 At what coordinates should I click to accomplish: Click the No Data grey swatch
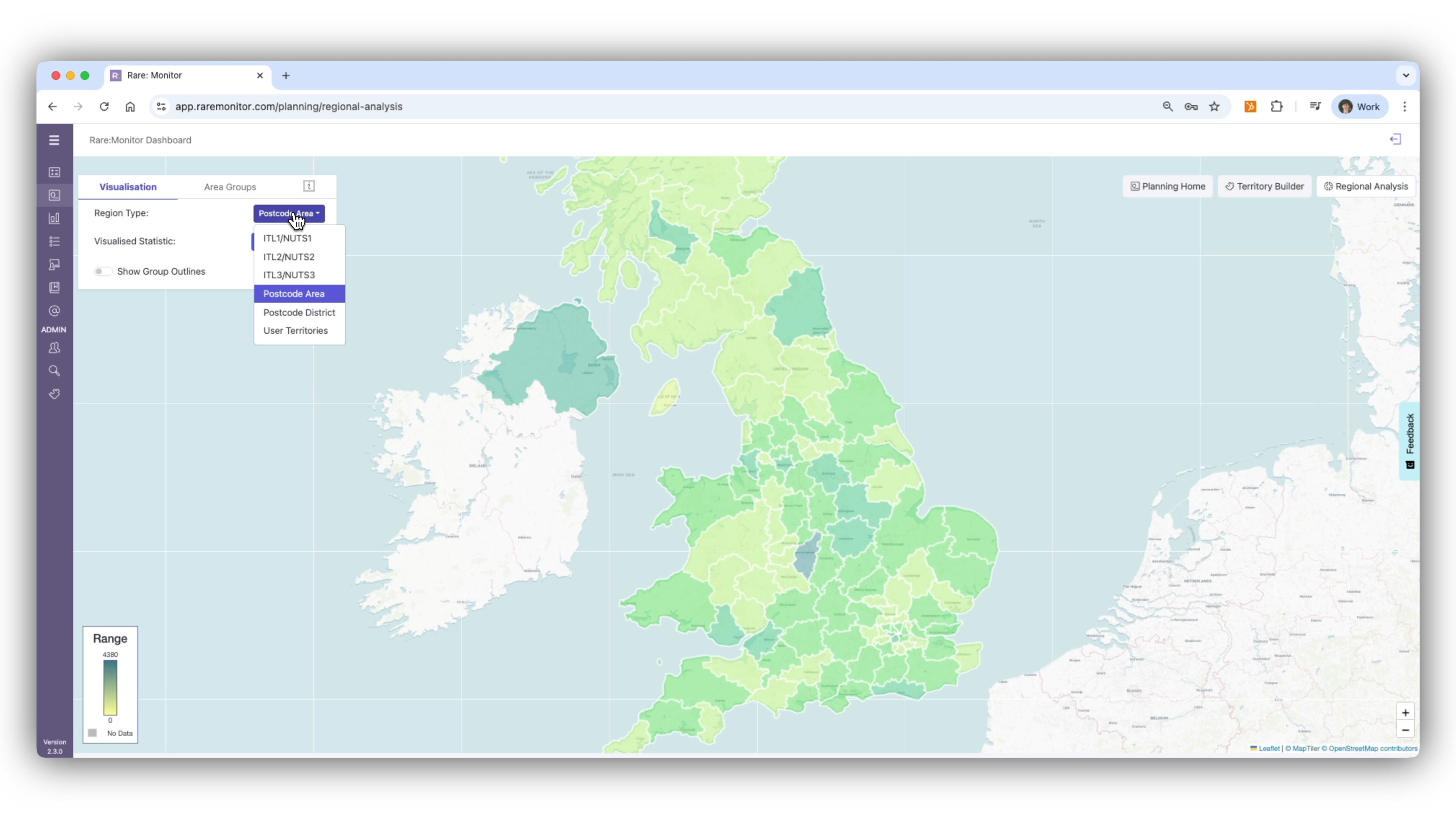(93, 733)
